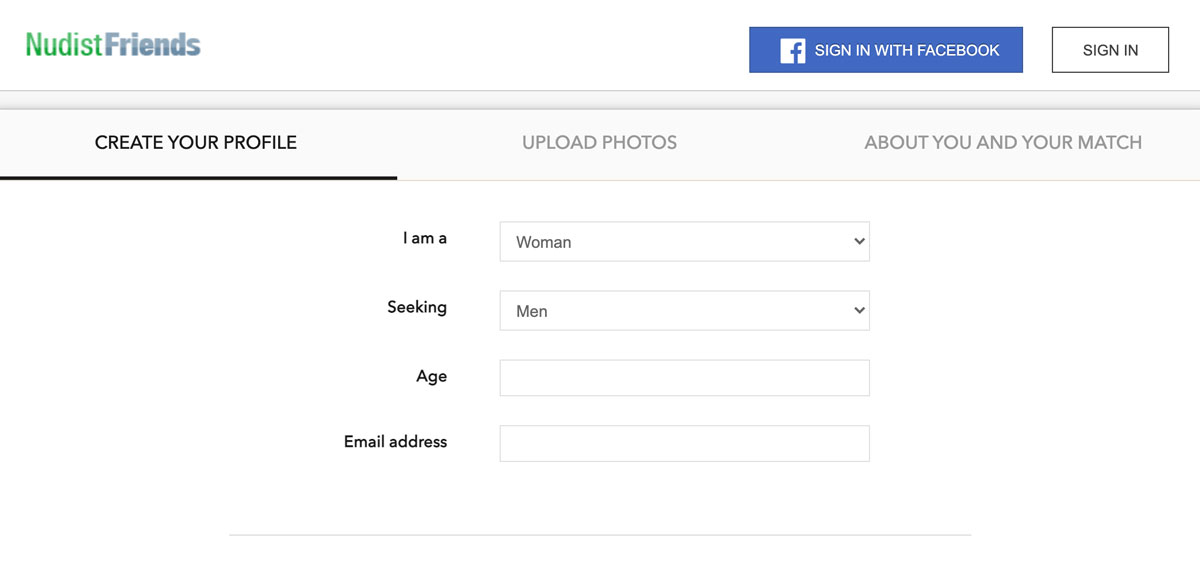This screenshot has height=563, width=1200.
Task: Click the "Email address" field label
Action: [x=395, y=441]
